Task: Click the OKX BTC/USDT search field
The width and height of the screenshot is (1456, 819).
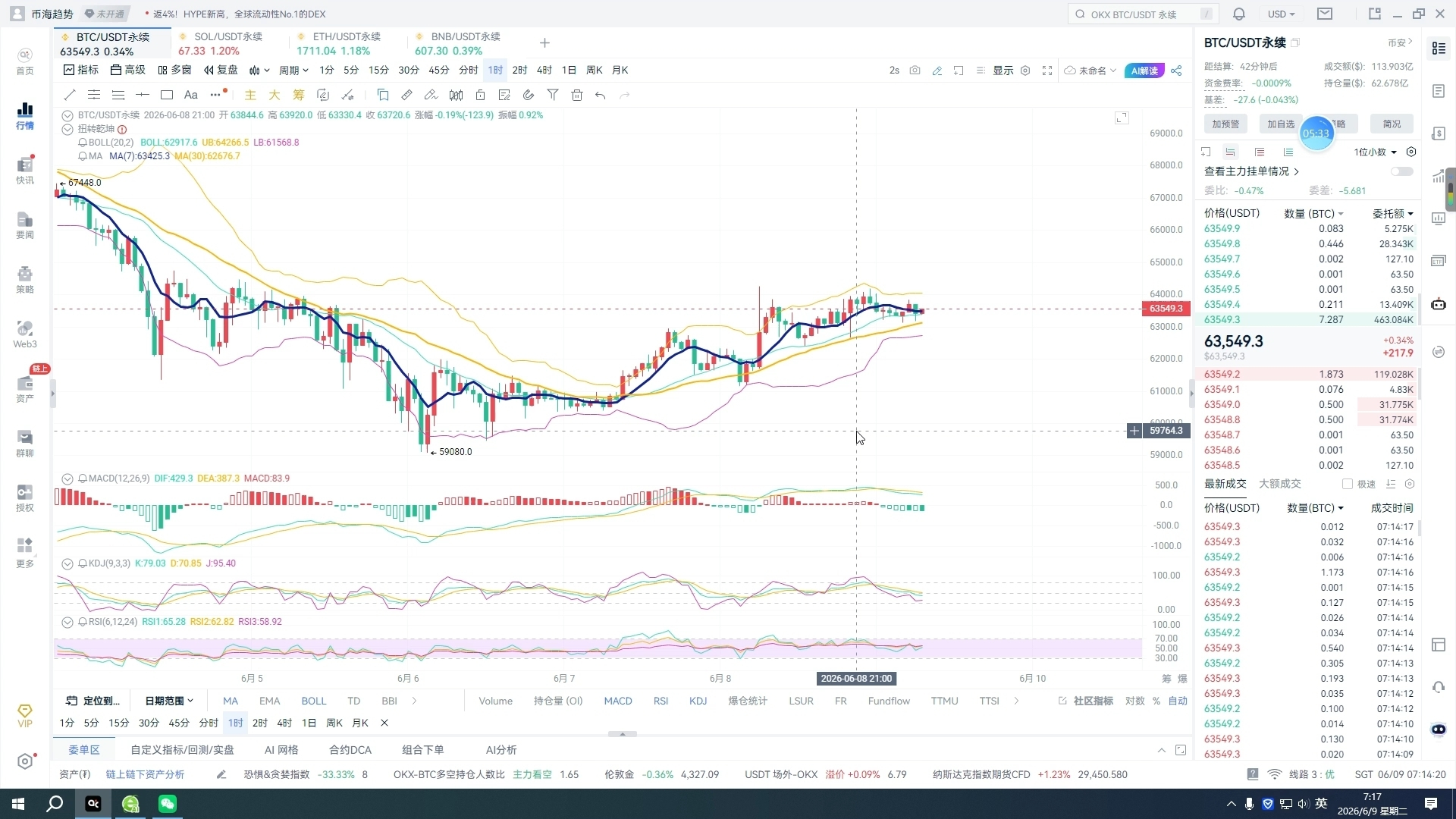Action: point(1143,14)
